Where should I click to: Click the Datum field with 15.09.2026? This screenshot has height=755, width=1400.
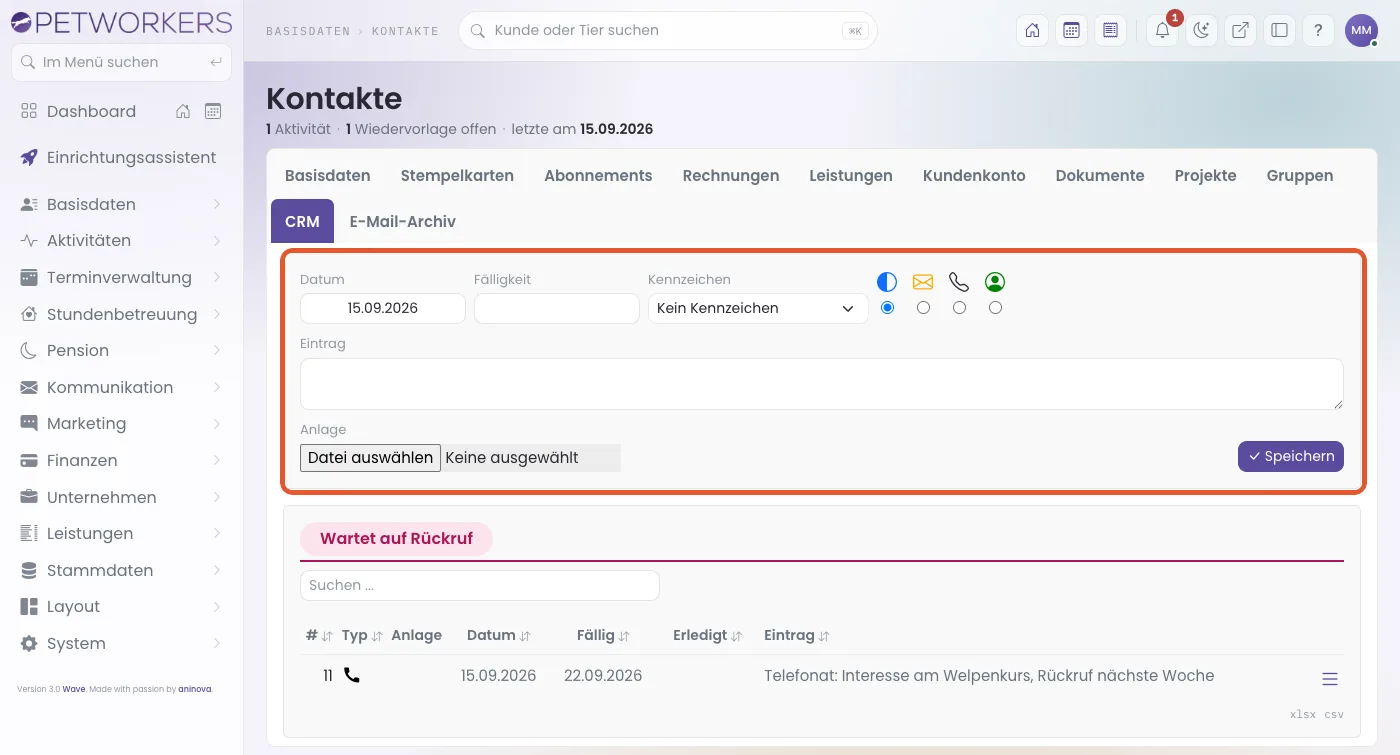(383, 308)
